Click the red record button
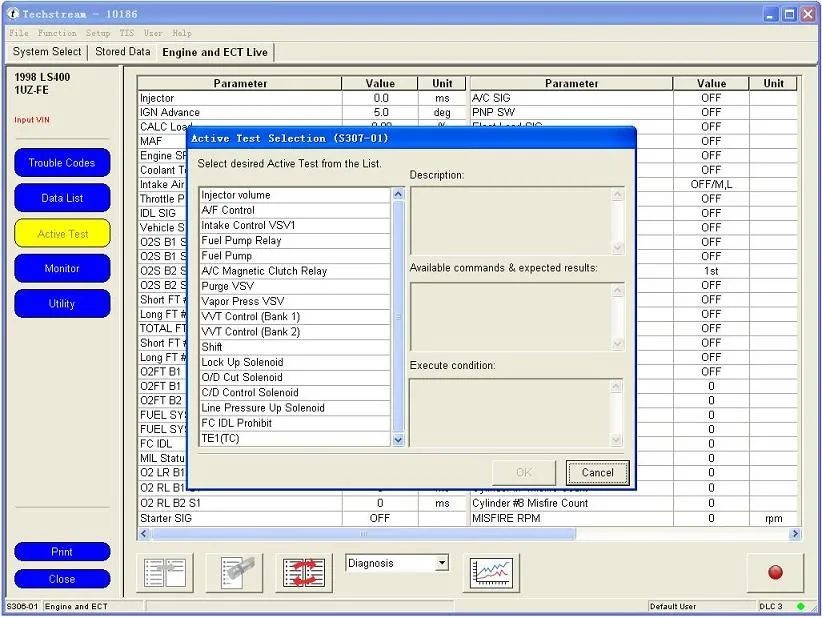The image size is (822, 618). 774,572
